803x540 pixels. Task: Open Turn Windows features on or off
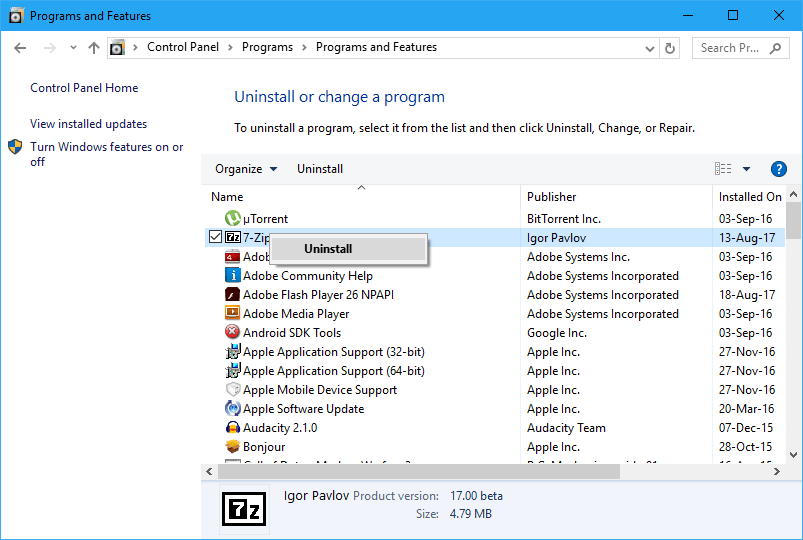(107, 154)
